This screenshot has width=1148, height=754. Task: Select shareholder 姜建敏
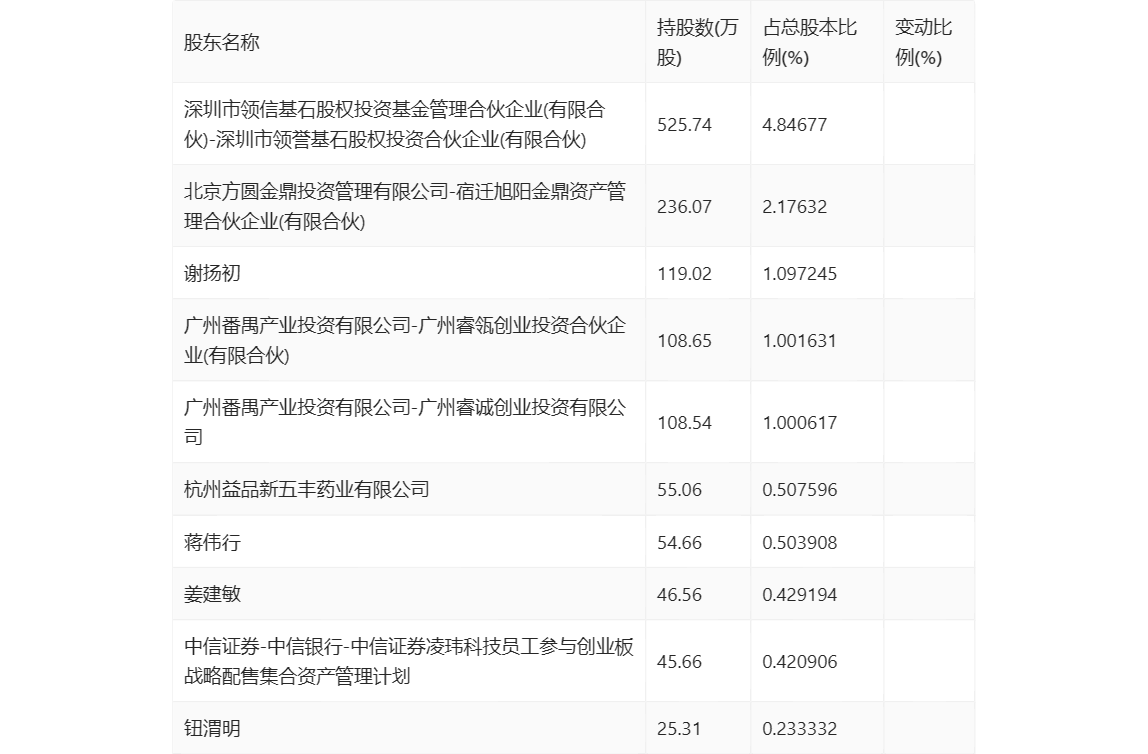tap(212, 594)
